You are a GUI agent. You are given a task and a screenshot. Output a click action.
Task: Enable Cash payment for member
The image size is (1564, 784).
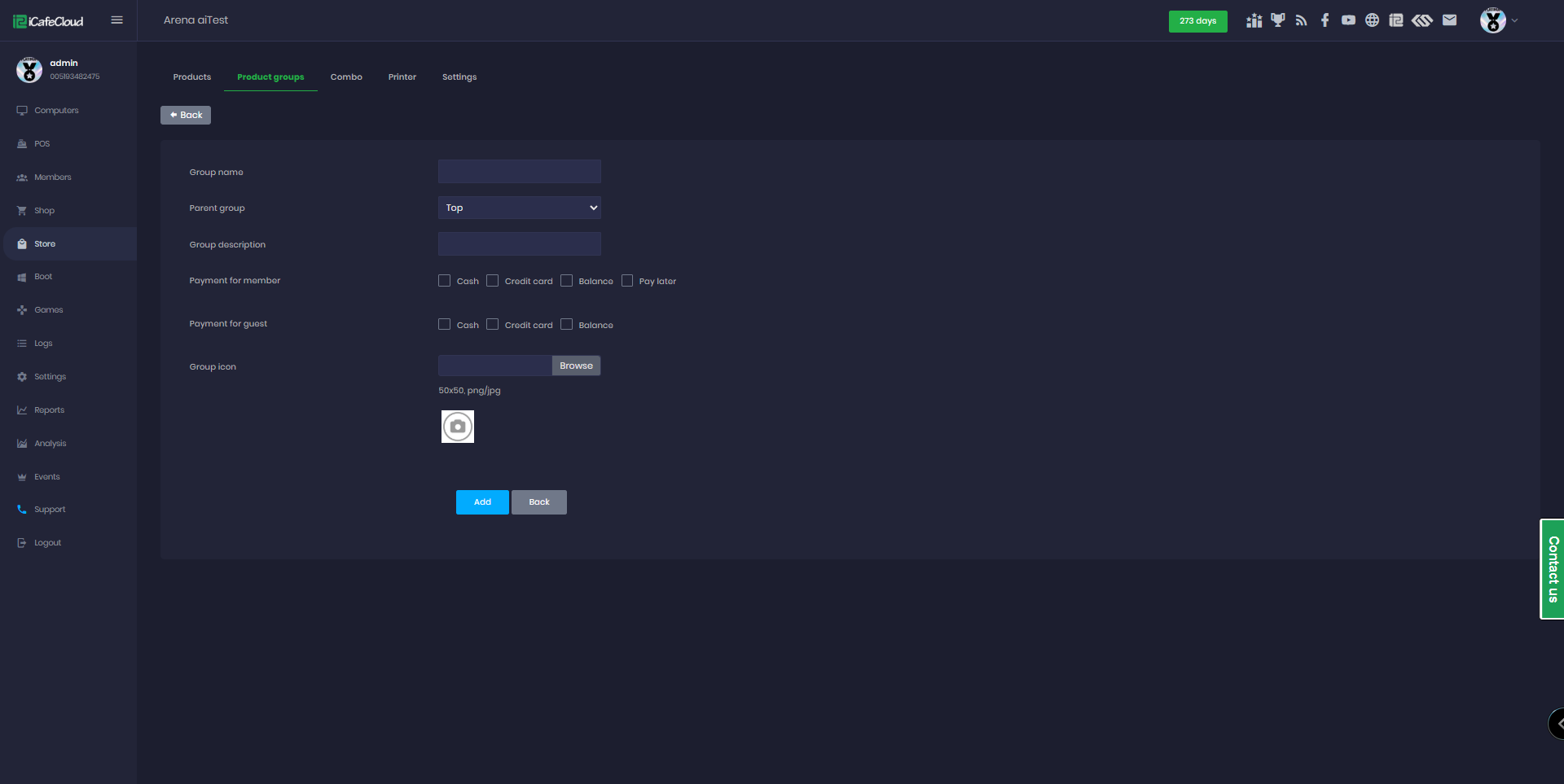(x=444, y=280)
